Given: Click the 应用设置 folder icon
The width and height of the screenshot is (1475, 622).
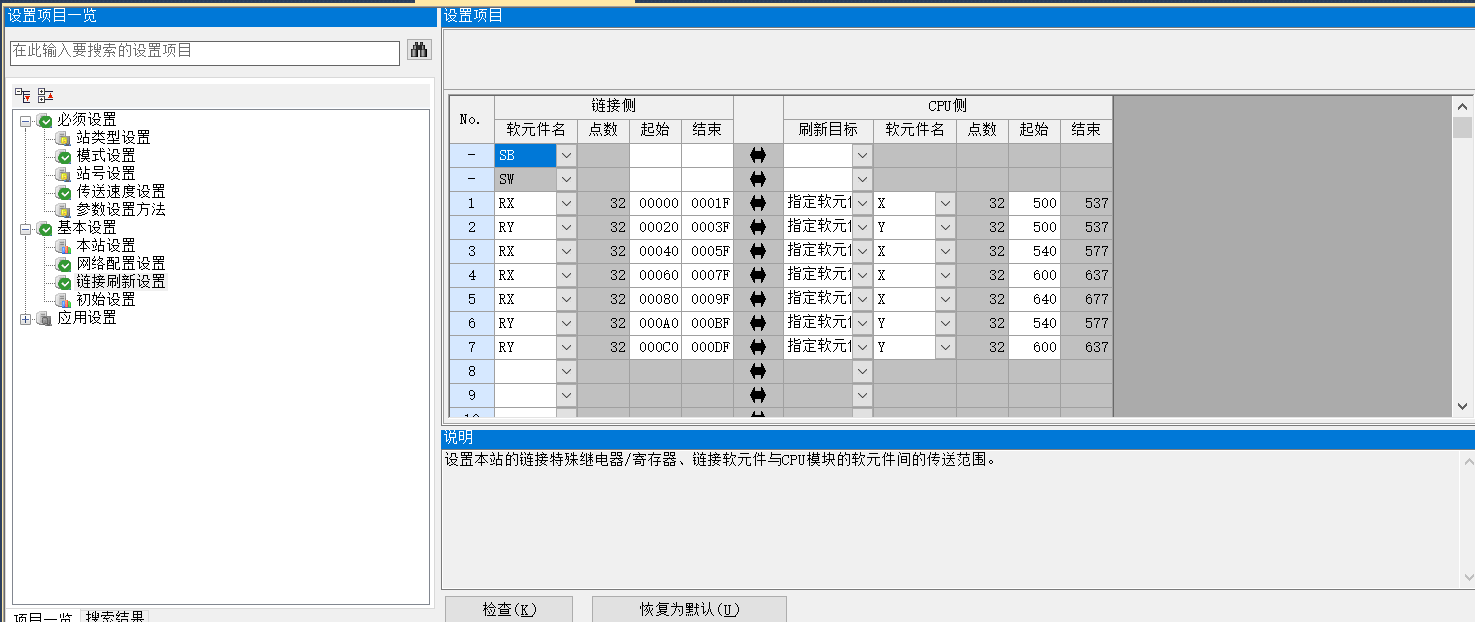Looking at the screenshot, I should (44, 318).
